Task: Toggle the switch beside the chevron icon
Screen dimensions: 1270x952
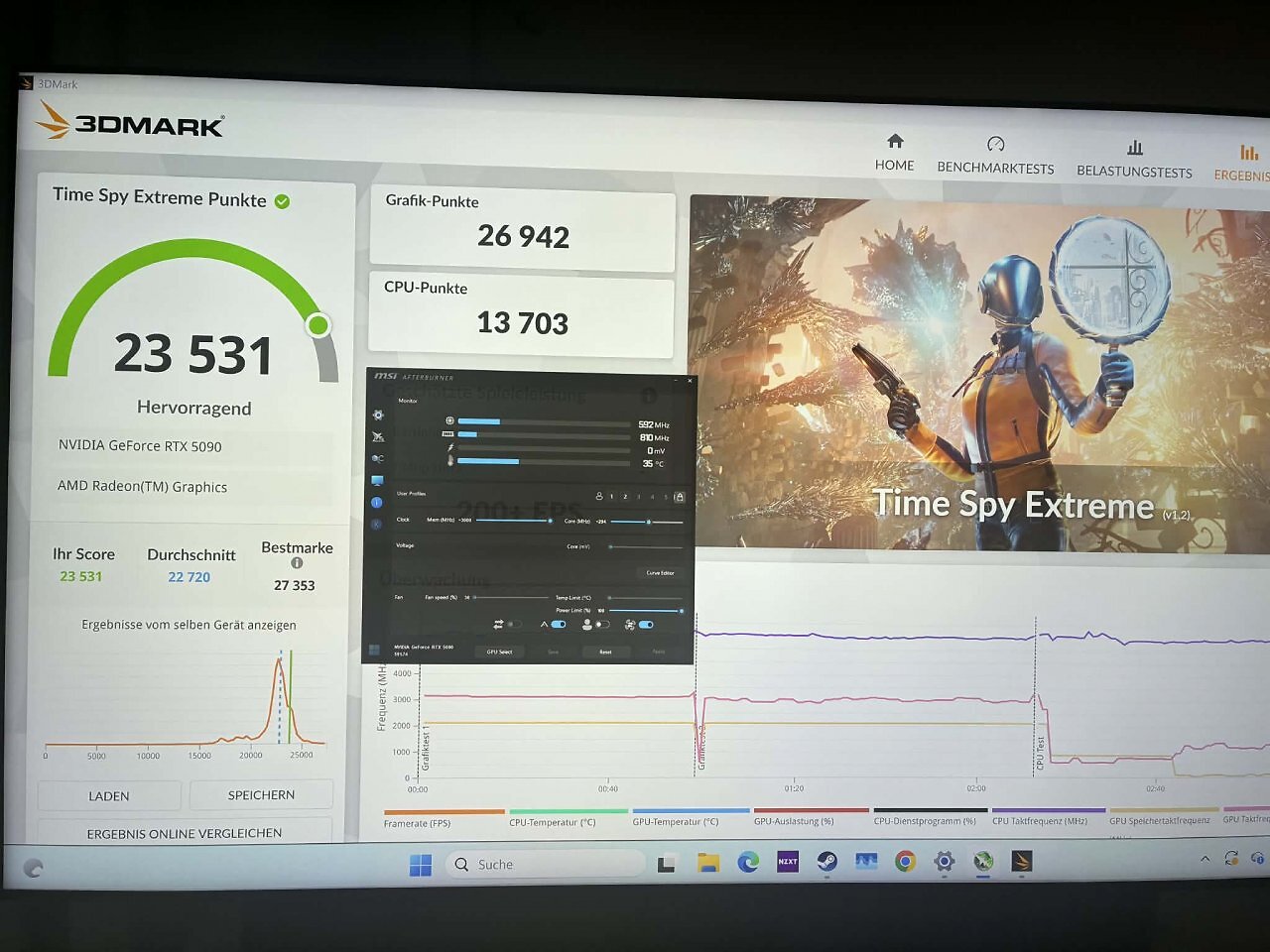Action: pos(559,625)
